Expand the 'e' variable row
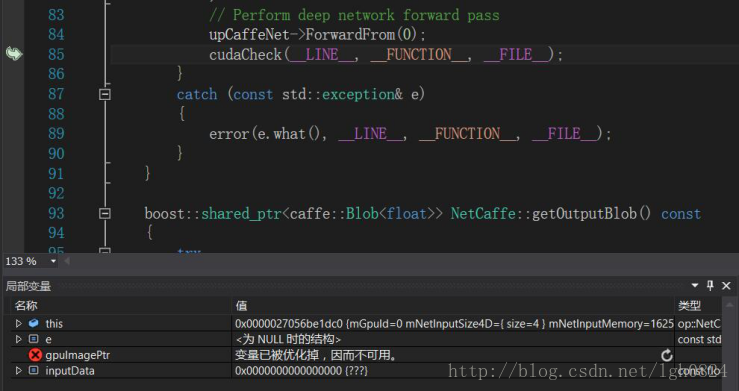The height and width of the screenshot is (391, 739). (18, 339)
